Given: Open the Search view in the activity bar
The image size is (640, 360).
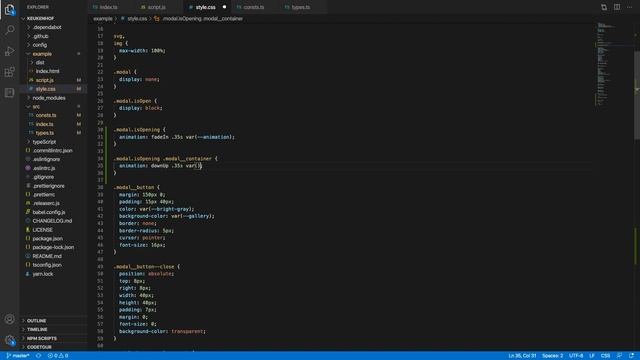Looking at the screenshot, I should (9, 30).
